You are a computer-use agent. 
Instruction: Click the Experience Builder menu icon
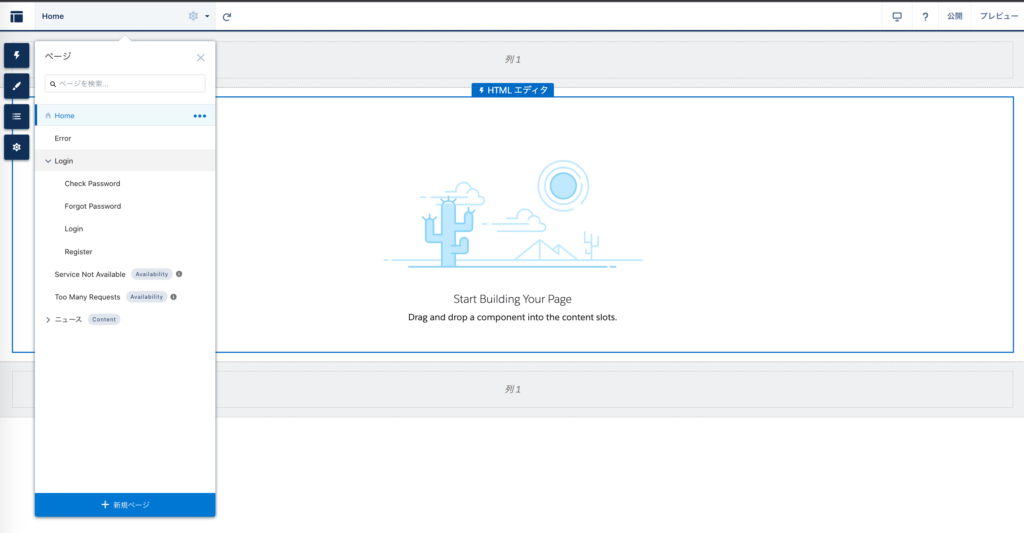click(16, 16)
